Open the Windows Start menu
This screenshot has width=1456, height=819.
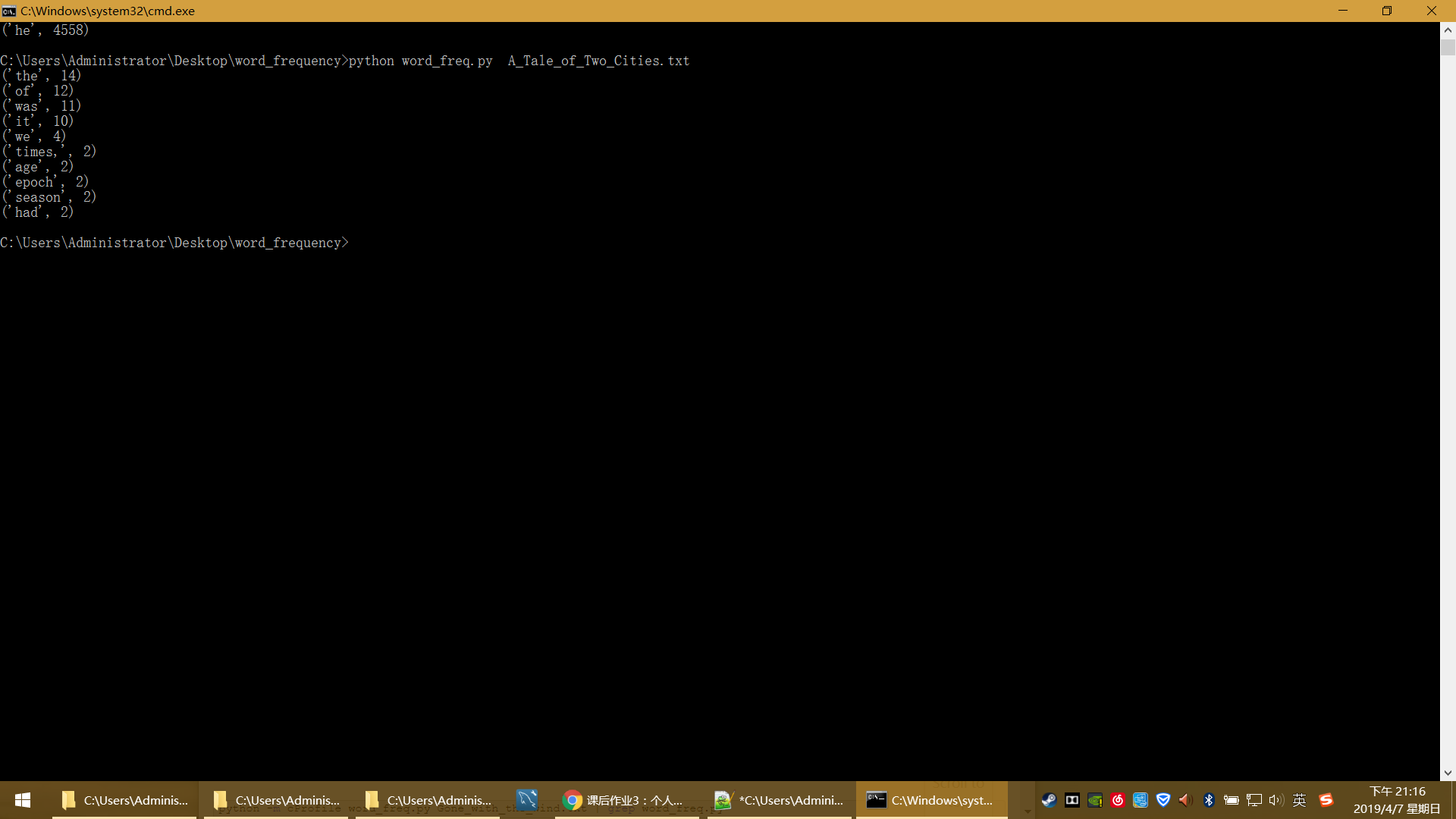click(23, 800)
